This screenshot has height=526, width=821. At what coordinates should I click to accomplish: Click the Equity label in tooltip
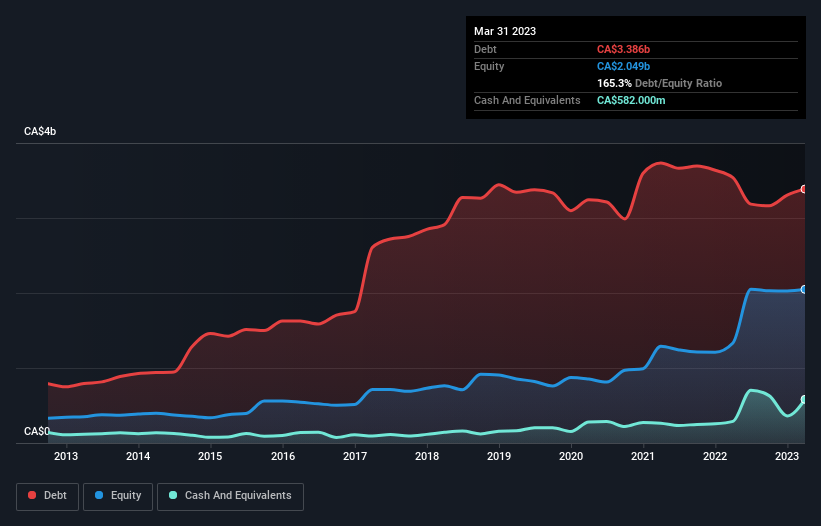point(489,66)
